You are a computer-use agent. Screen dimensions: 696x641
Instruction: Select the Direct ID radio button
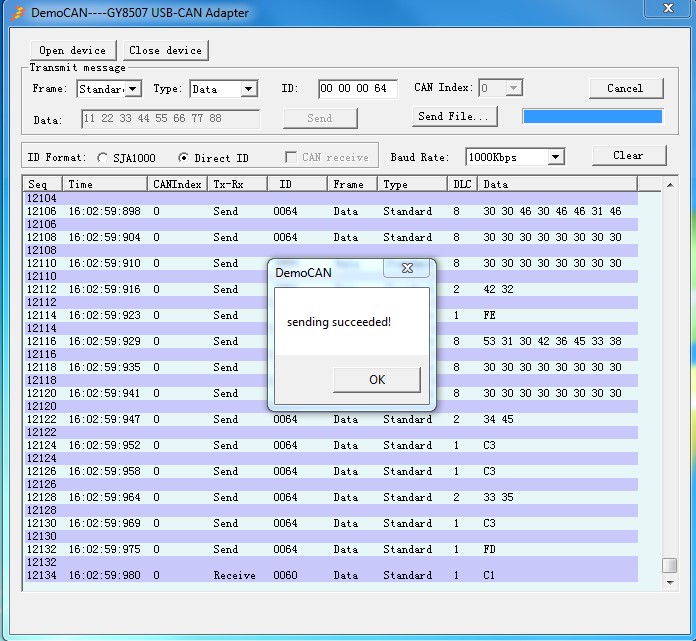pyautogui.click(x=183, y=158)
